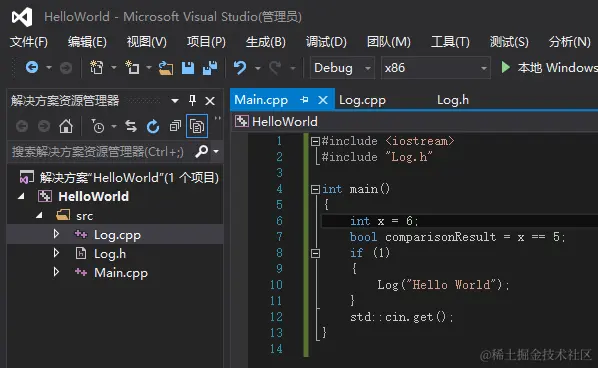Open the 文件(F) menu

click(29, 42)
